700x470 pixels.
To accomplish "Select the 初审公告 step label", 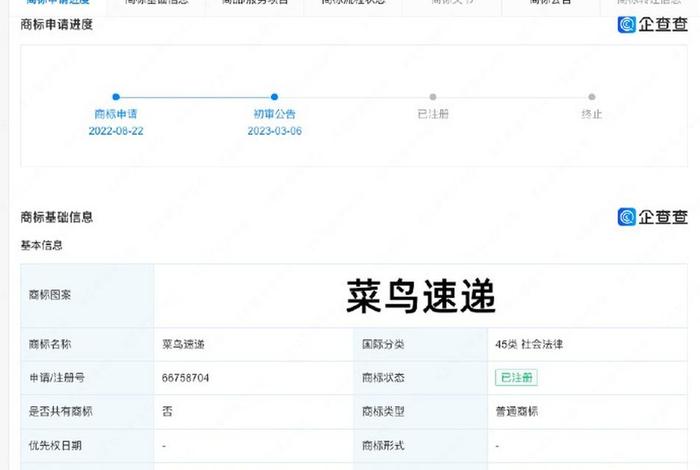I will pos(275,114).
